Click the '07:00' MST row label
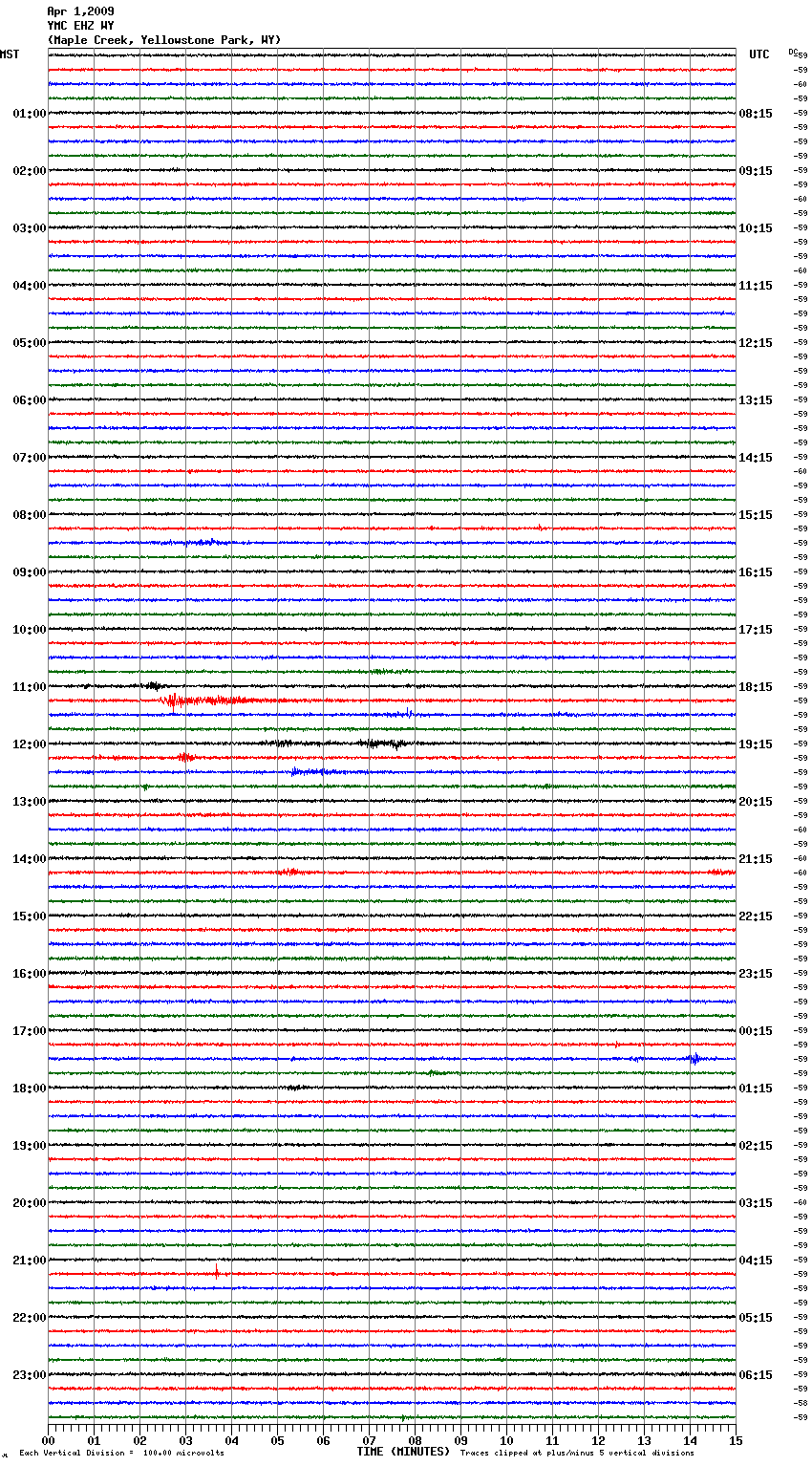 point(30,458)
